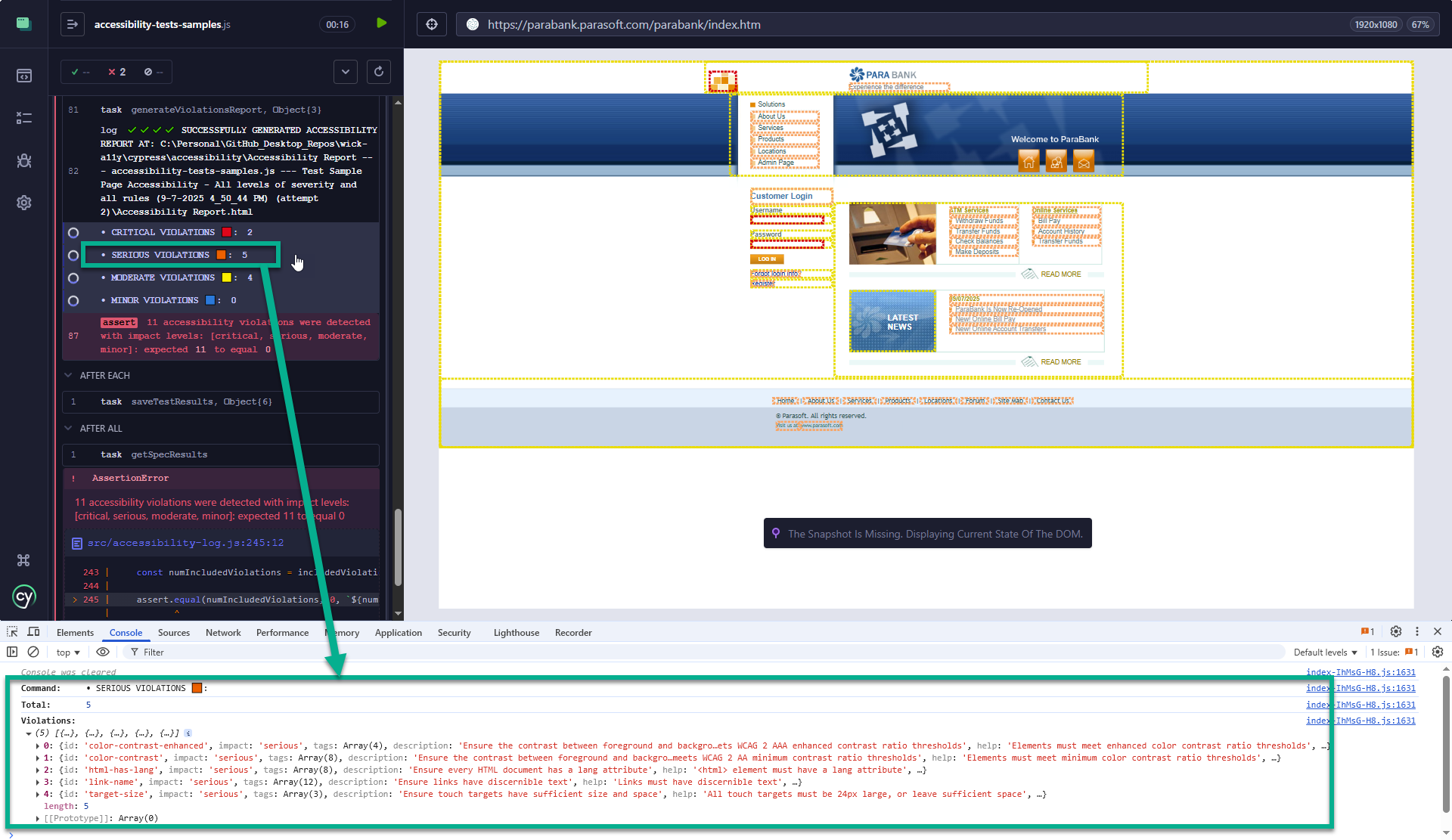Click the rerun tests refresh icon

coord(379,72)
